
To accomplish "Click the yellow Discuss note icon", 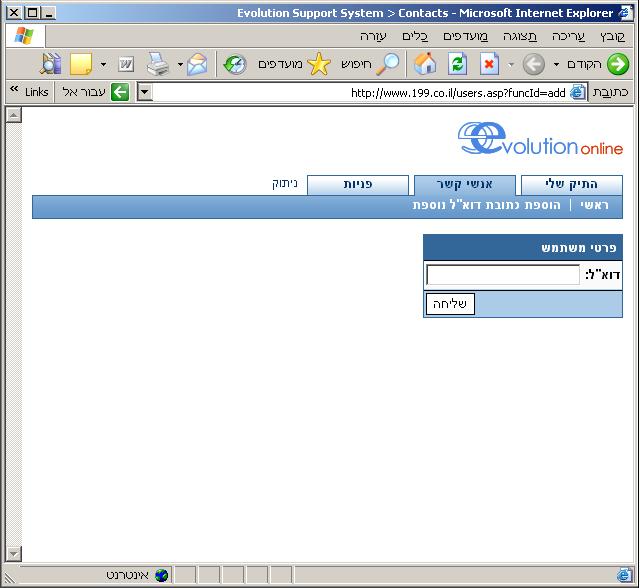I will 81,64.
